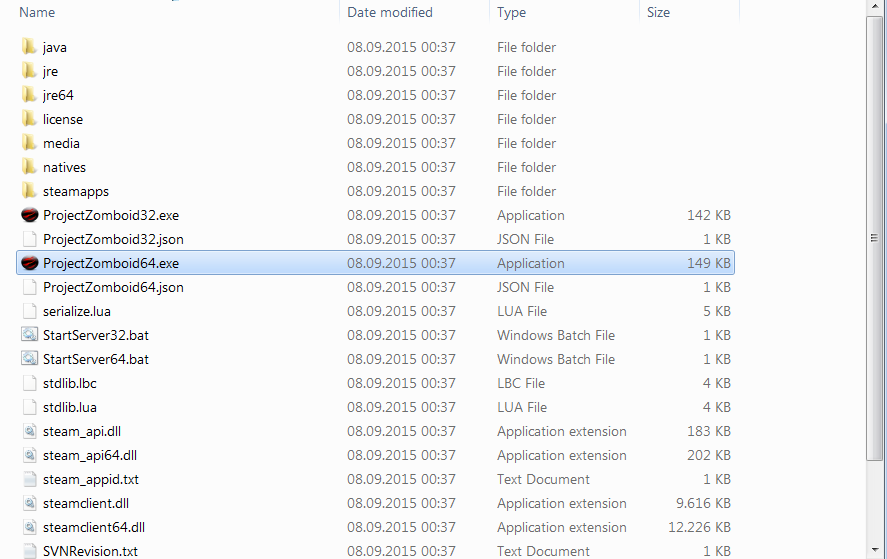Select the StartServer64.bat file name
887x559 pixels.
[96, 359]
